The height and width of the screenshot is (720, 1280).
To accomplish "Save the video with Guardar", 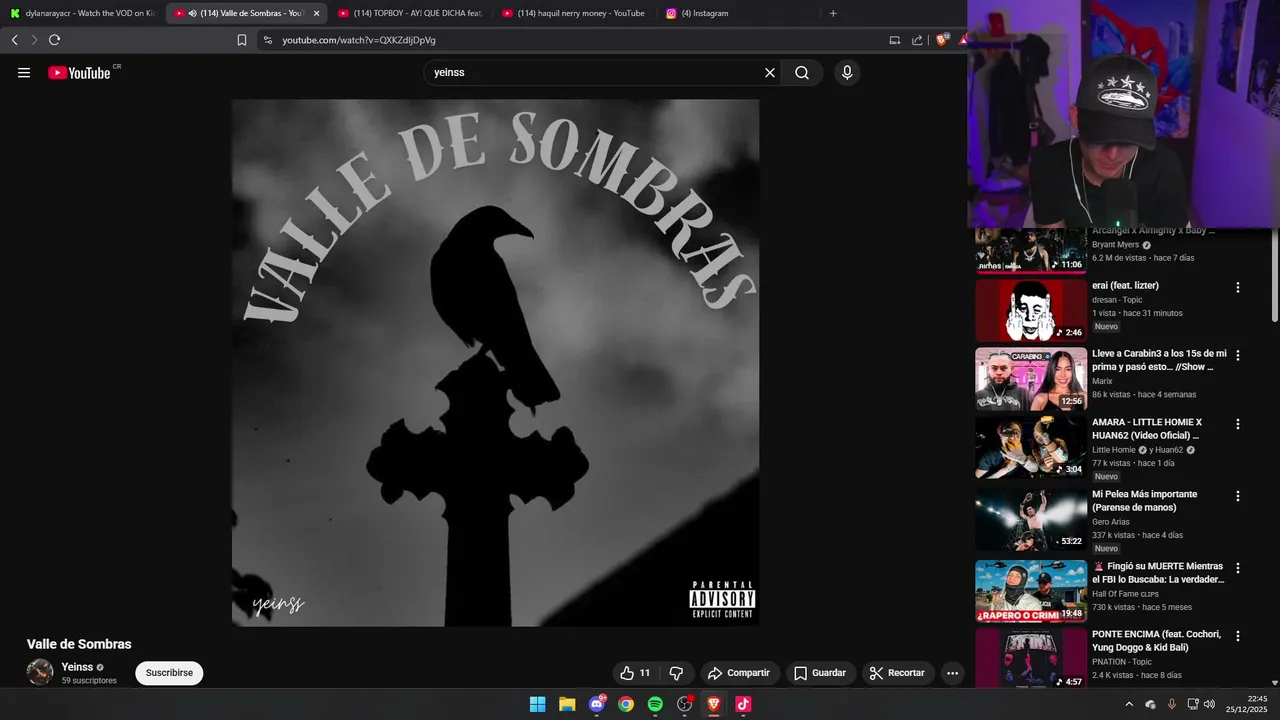I will pyautogui.click(x=819, y=673).
